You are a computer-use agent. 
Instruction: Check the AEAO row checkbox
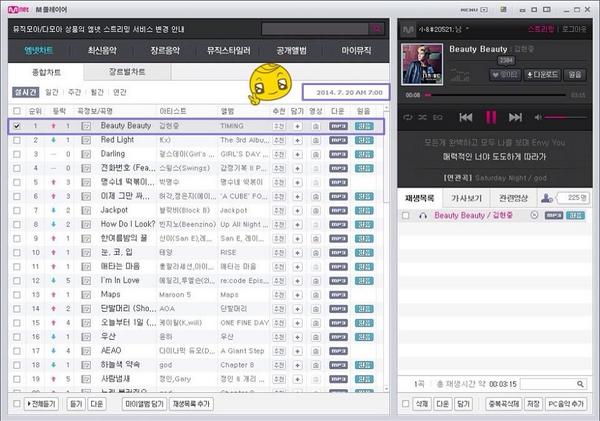(x=17, y=351)
